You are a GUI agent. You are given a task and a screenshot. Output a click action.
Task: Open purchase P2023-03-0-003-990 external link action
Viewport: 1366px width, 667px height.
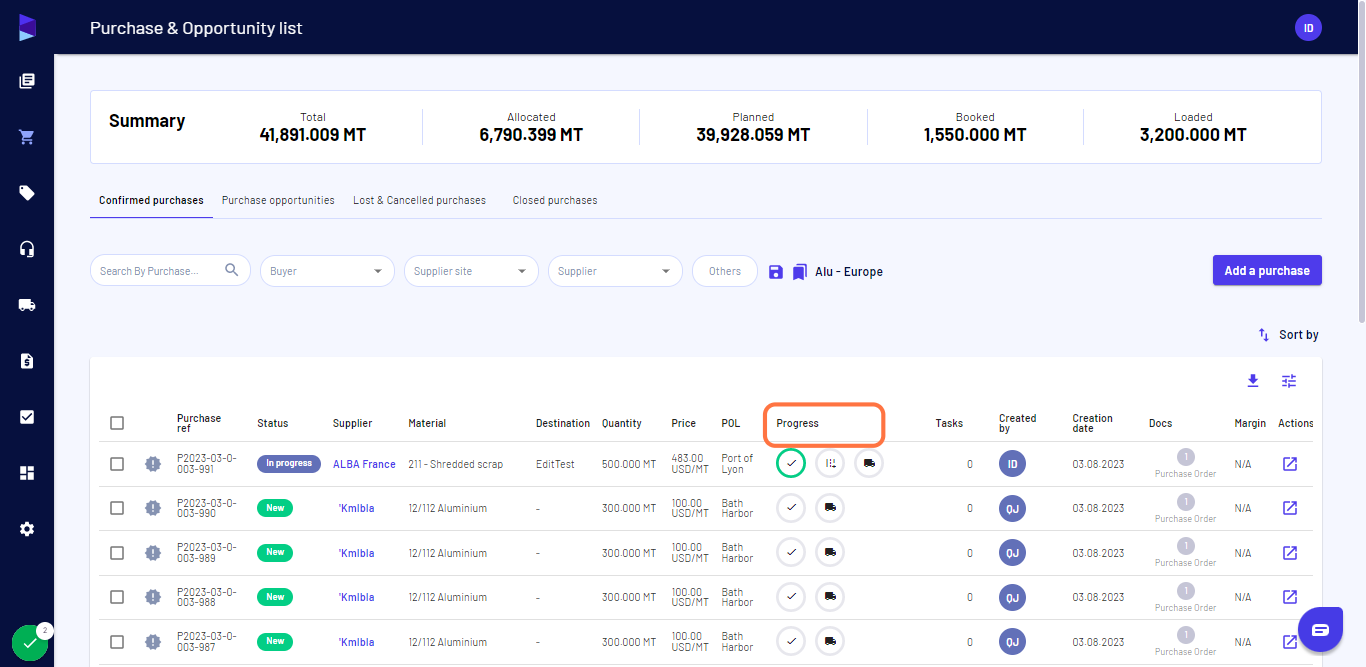(x=1290, y=508)
